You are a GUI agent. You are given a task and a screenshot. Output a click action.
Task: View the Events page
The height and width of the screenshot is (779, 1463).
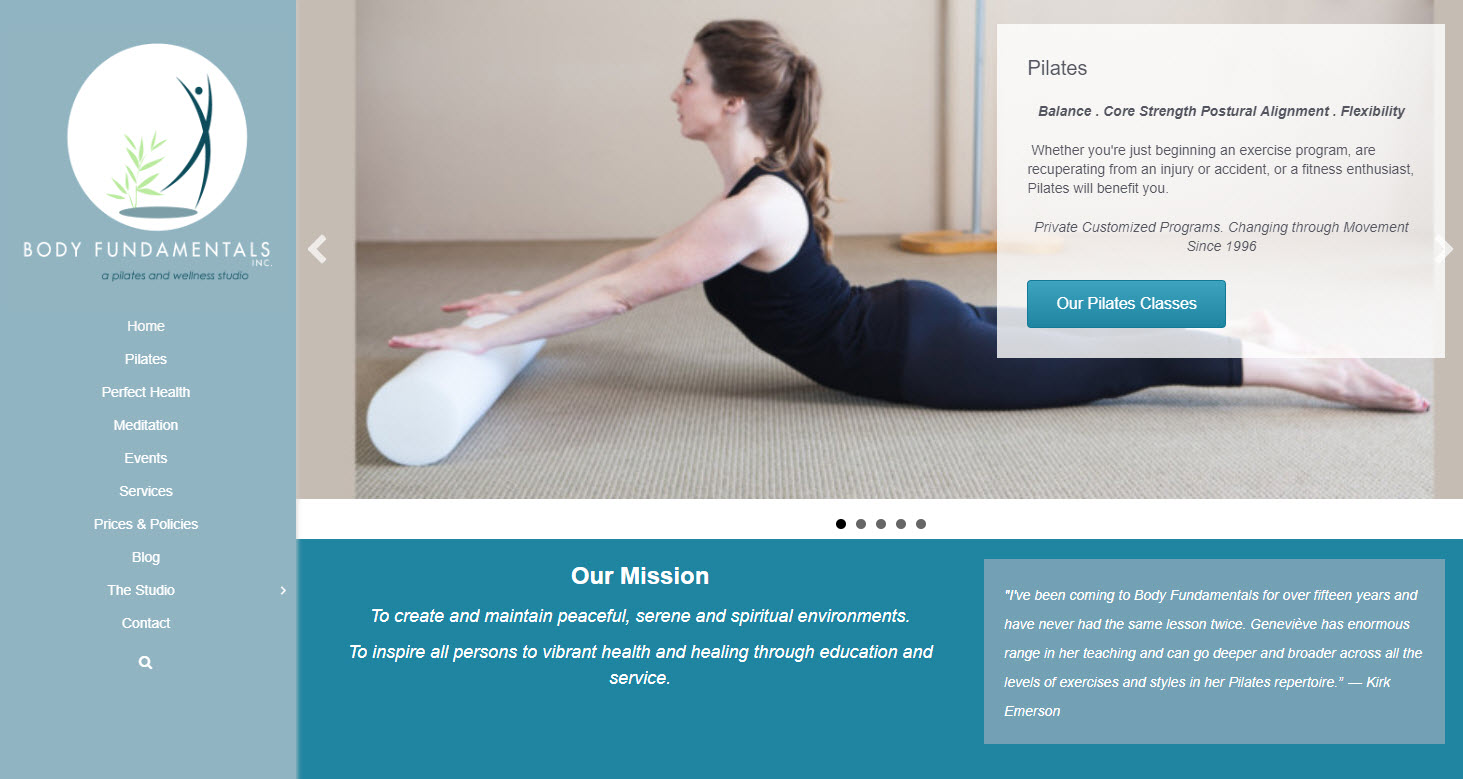pyautogui.click(x=146, y=458)
